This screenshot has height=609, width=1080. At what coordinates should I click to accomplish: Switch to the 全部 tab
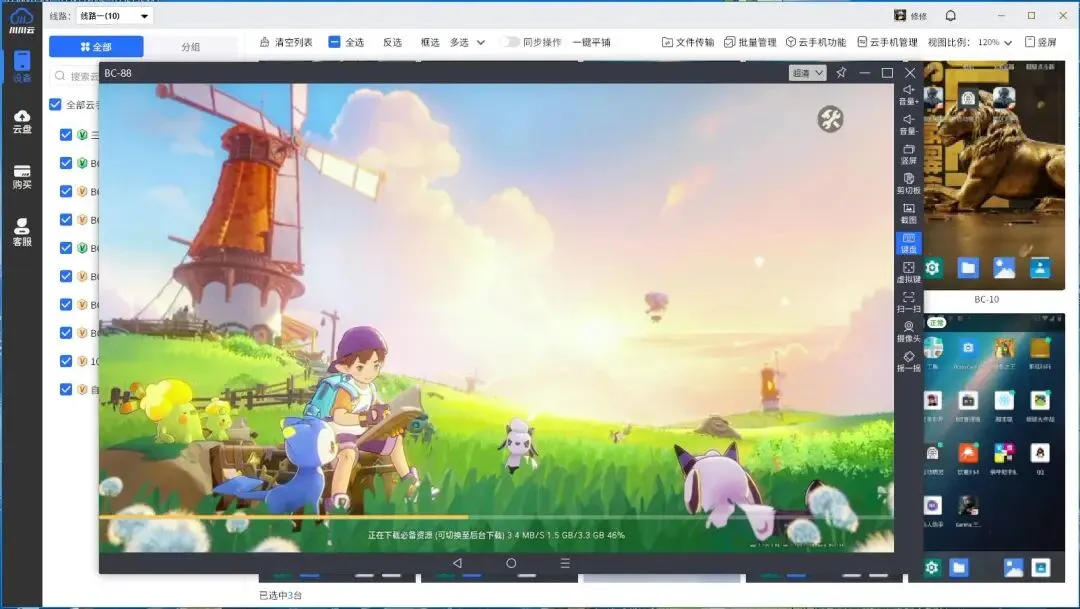tap(96, 46)
